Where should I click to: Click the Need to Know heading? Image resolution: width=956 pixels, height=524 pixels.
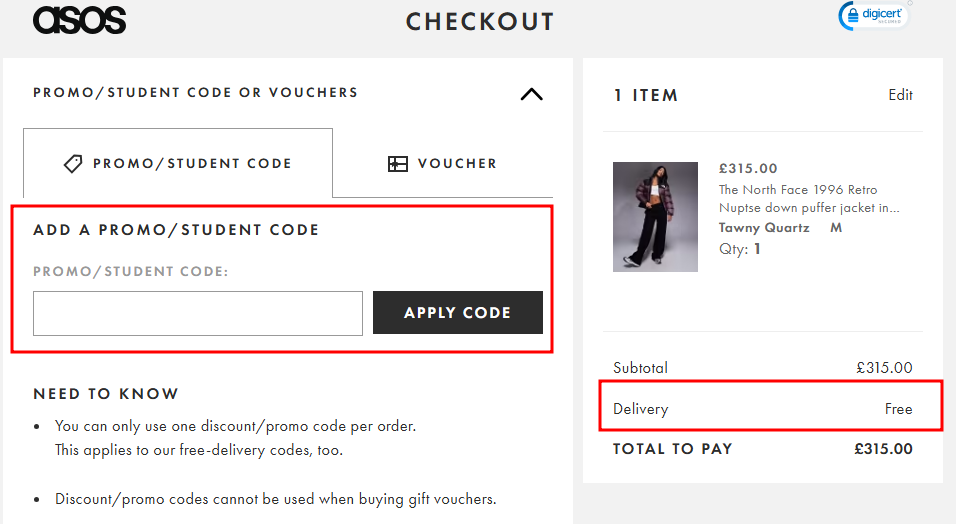point(106,394)
